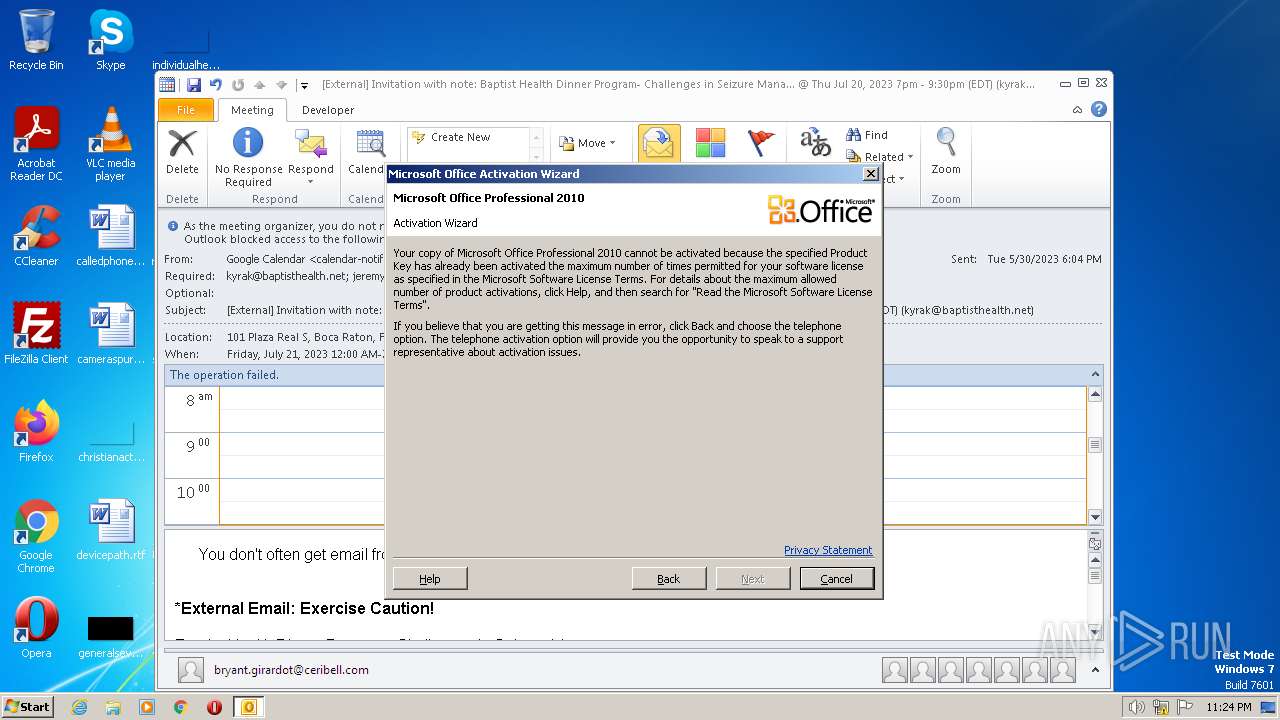The height and width of the screenshot is (720, 1280).
Task: Click contact photo beside bryant.girardot@ceribell.com
Action: coord(190,670)
